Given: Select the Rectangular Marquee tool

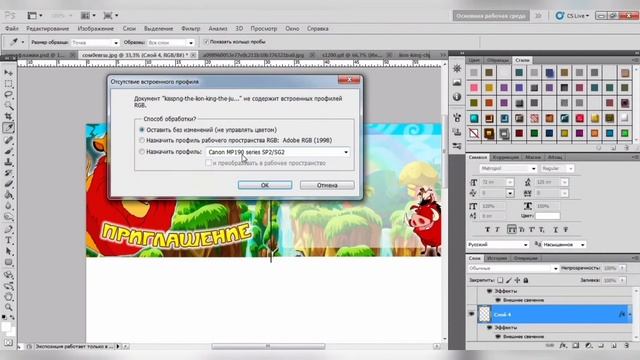Looking at the screenshot, I should tap(8, 84).
